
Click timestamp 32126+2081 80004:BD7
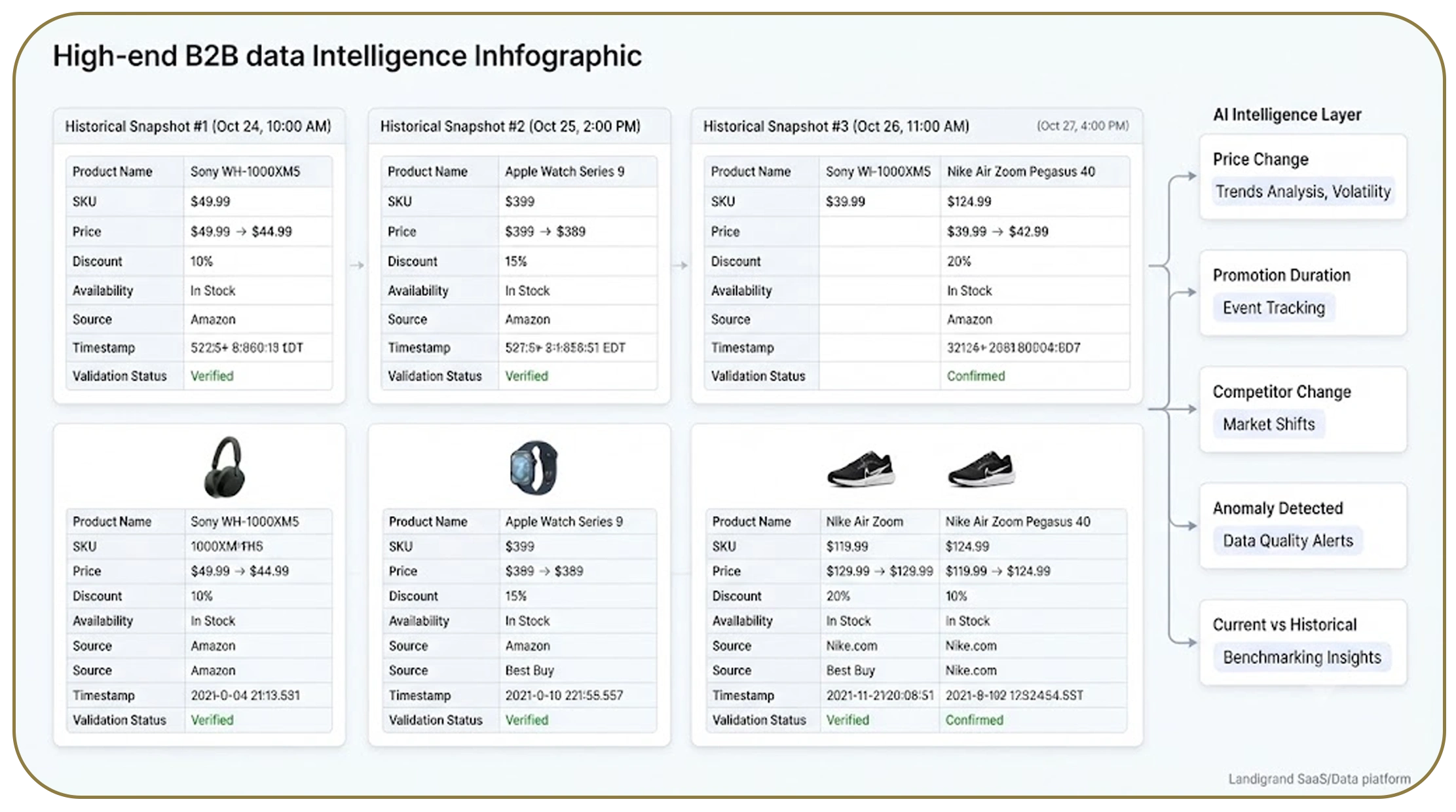pos(1013,348)
